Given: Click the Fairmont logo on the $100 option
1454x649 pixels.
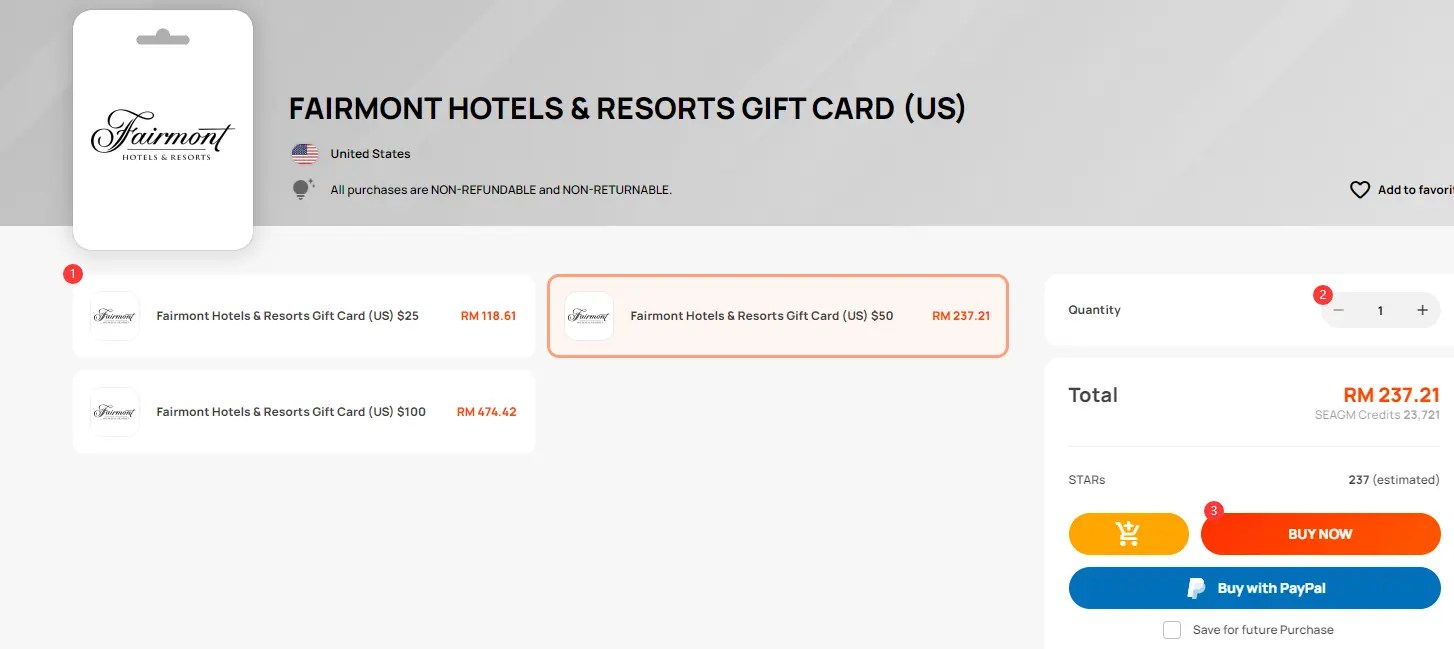Looking at the screenshot, I should [114, 411].
